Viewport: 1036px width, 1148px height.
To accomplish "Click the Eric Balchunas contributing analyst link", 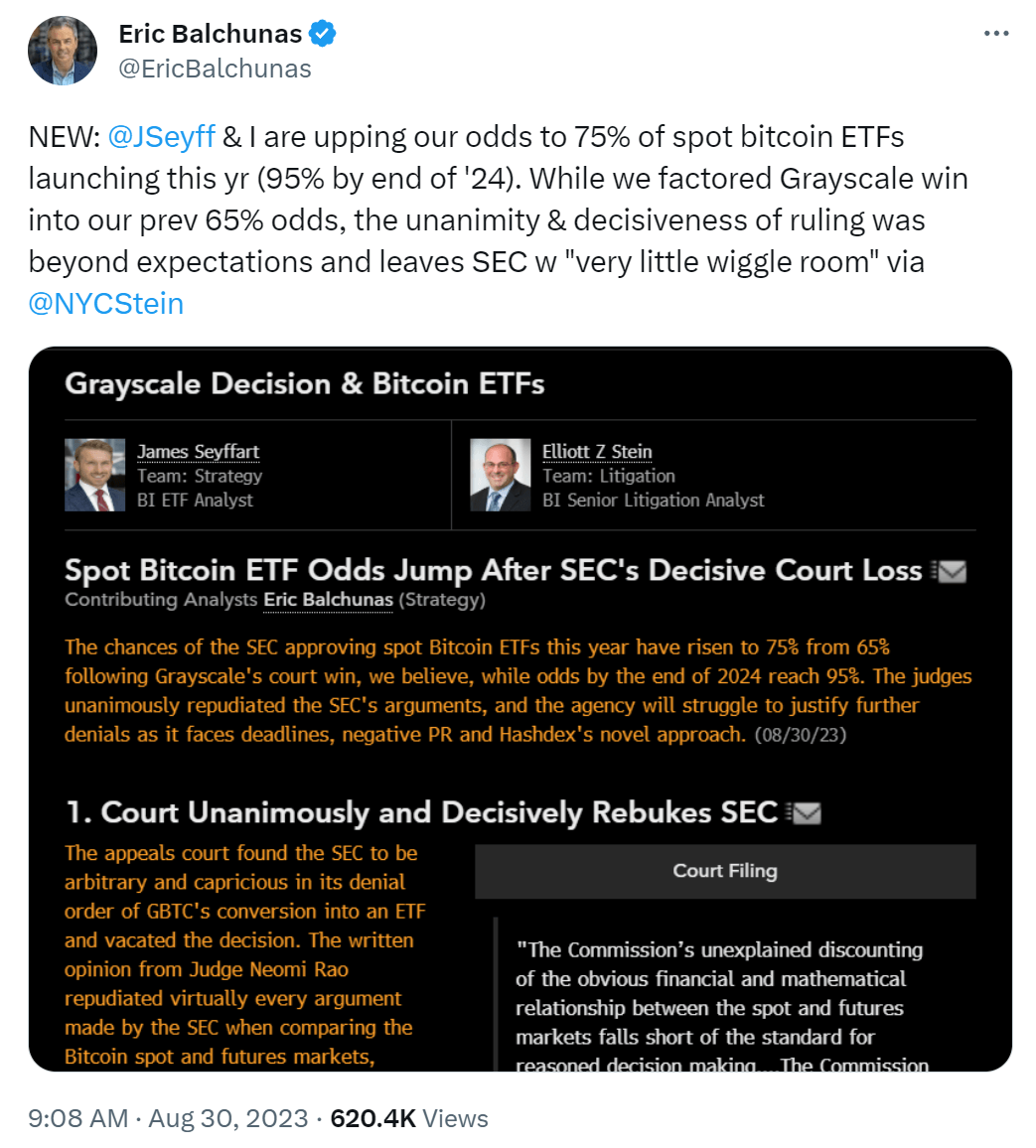I will [328, 600].
